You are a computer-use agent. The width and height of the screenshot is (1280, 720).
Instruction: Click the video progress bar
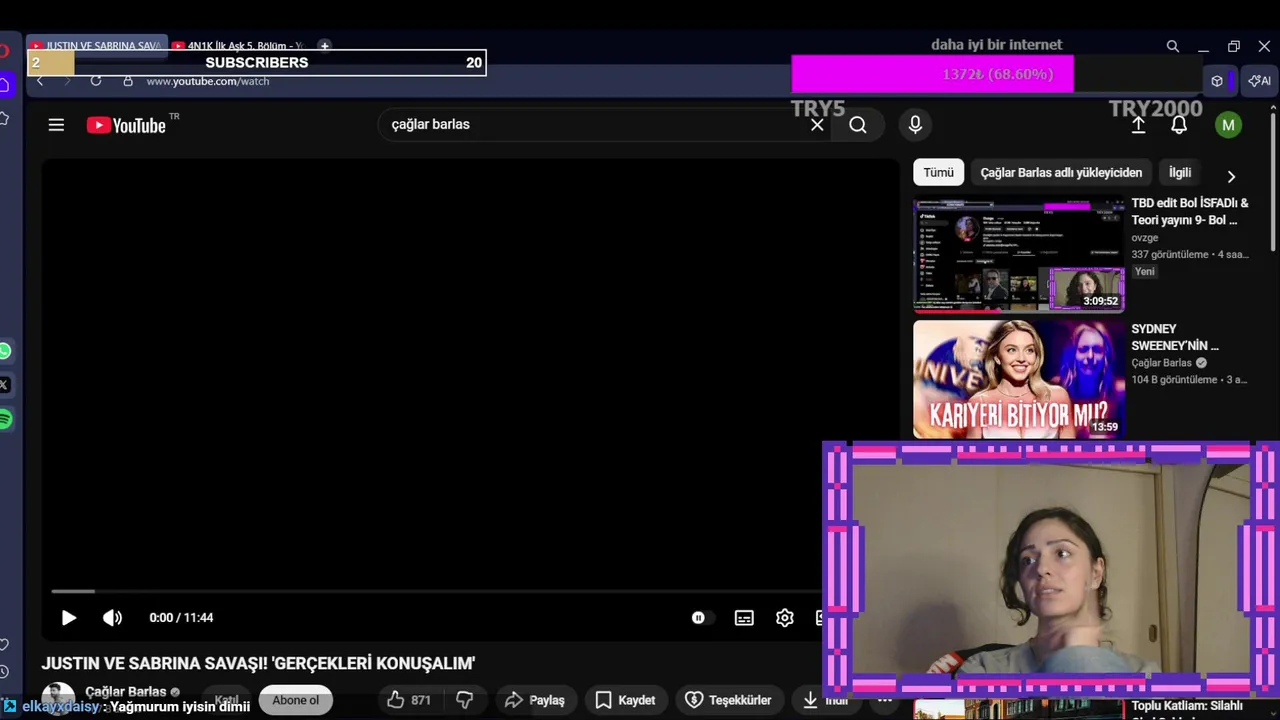[436, 592]
